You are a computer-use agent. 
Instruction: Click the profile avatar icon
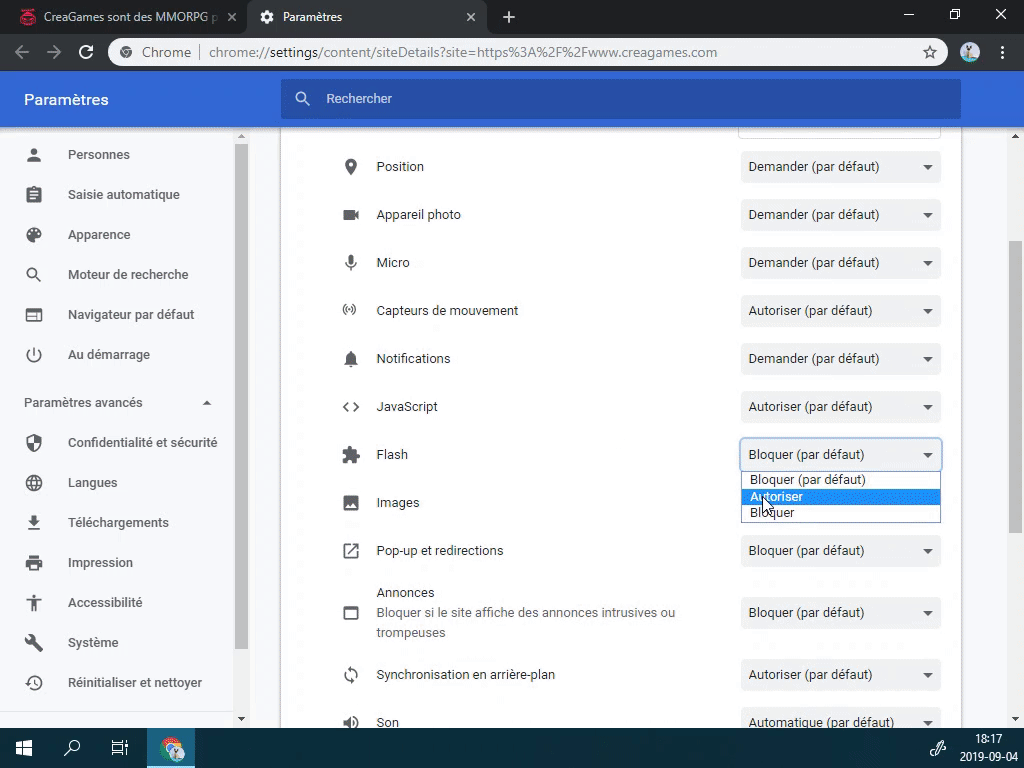[969, 52]
